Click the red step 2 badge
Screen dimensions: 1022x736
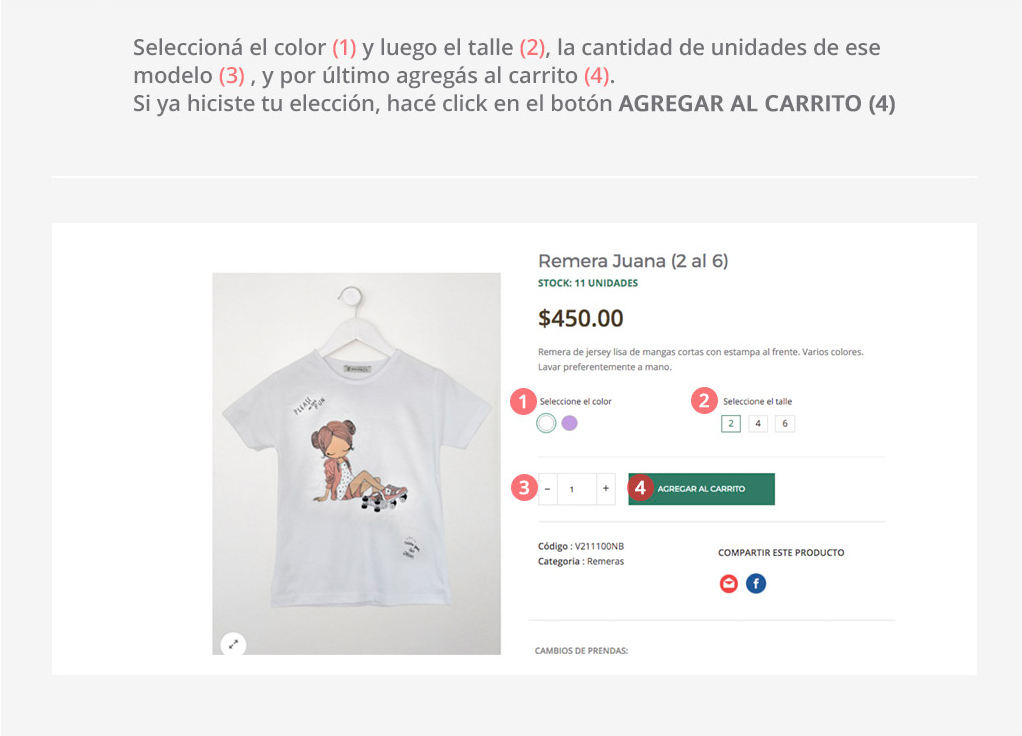[x=704, y=401]
